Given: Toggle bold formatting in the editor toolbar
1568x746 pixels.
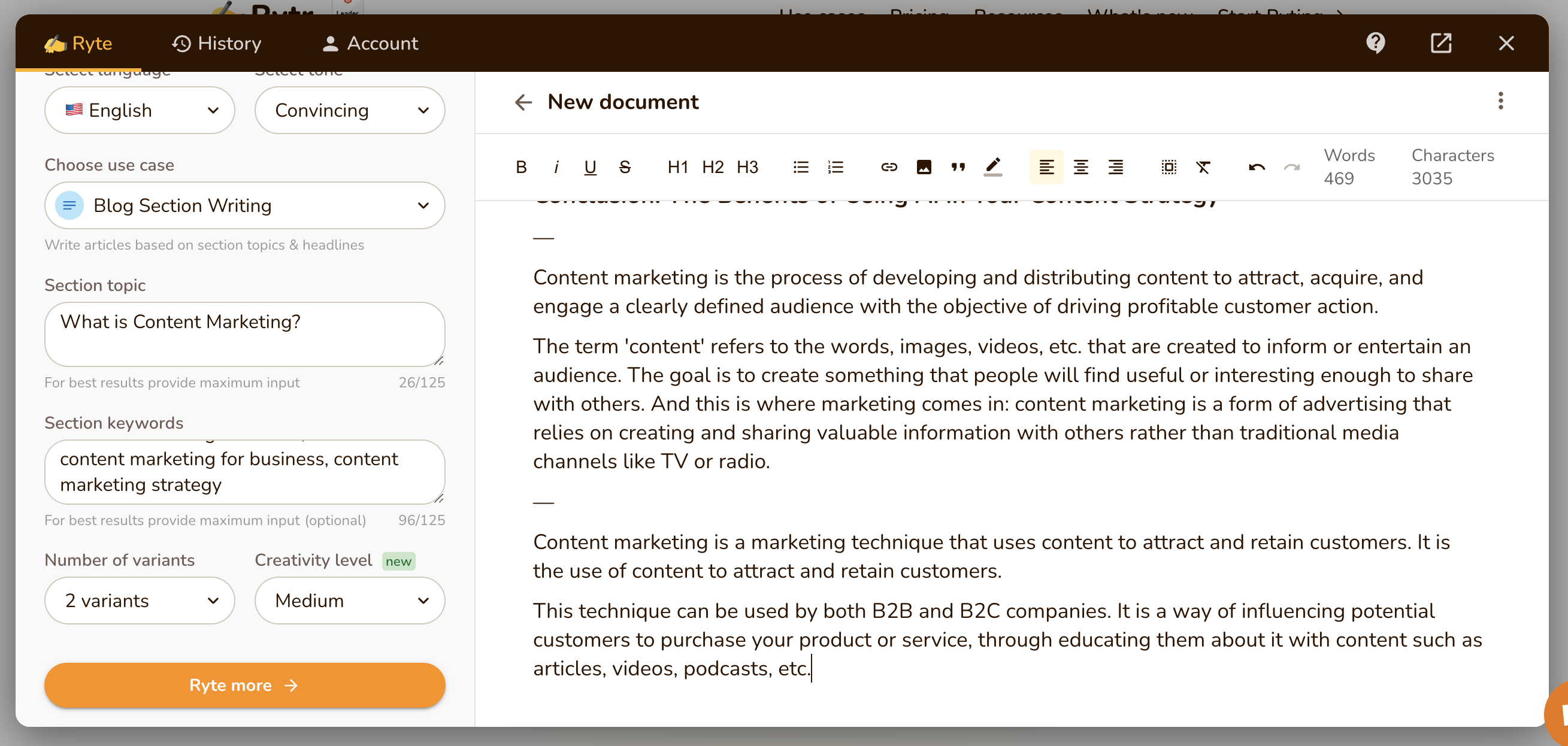Looking at the screenshot, I should (521, 166).
